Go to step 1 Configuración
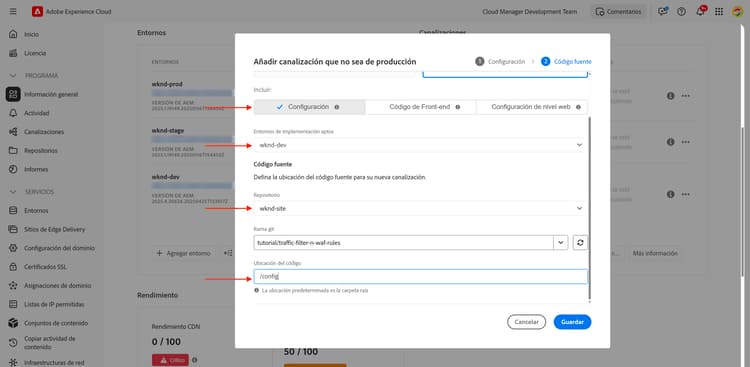750x367 pixels. tap(500, 62)
